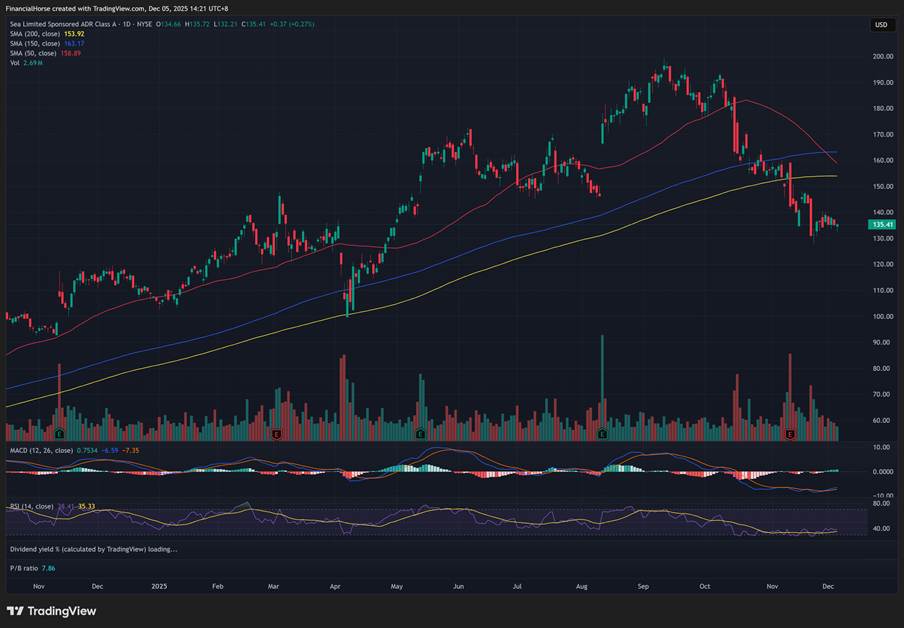Open the USD currency selector

881,25
